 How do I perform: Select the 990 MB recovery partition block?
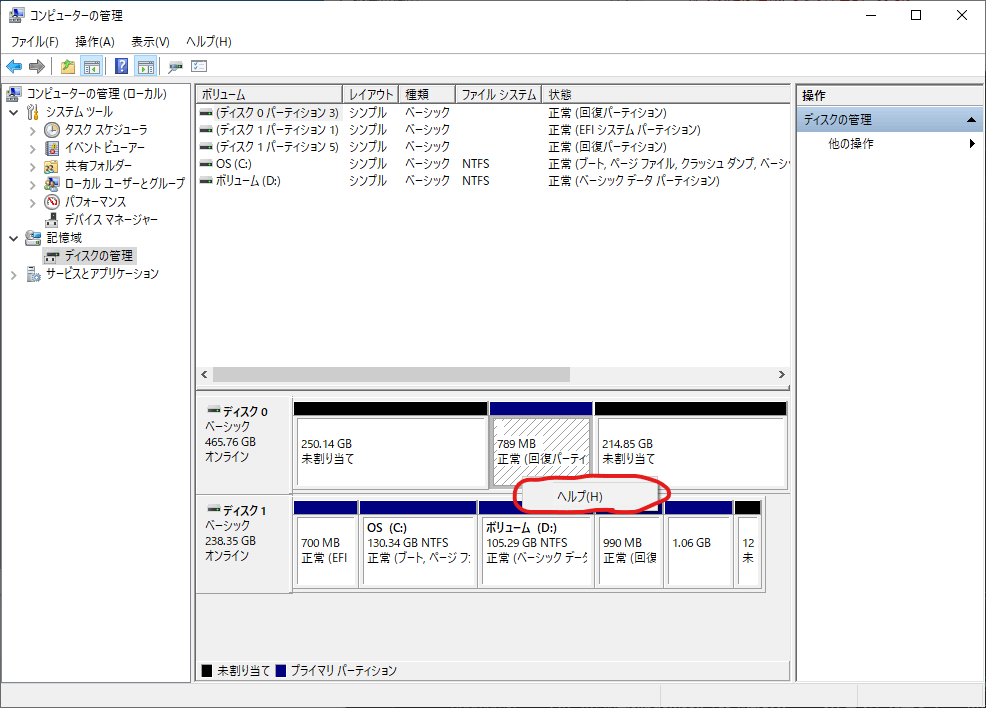[629, 550]
